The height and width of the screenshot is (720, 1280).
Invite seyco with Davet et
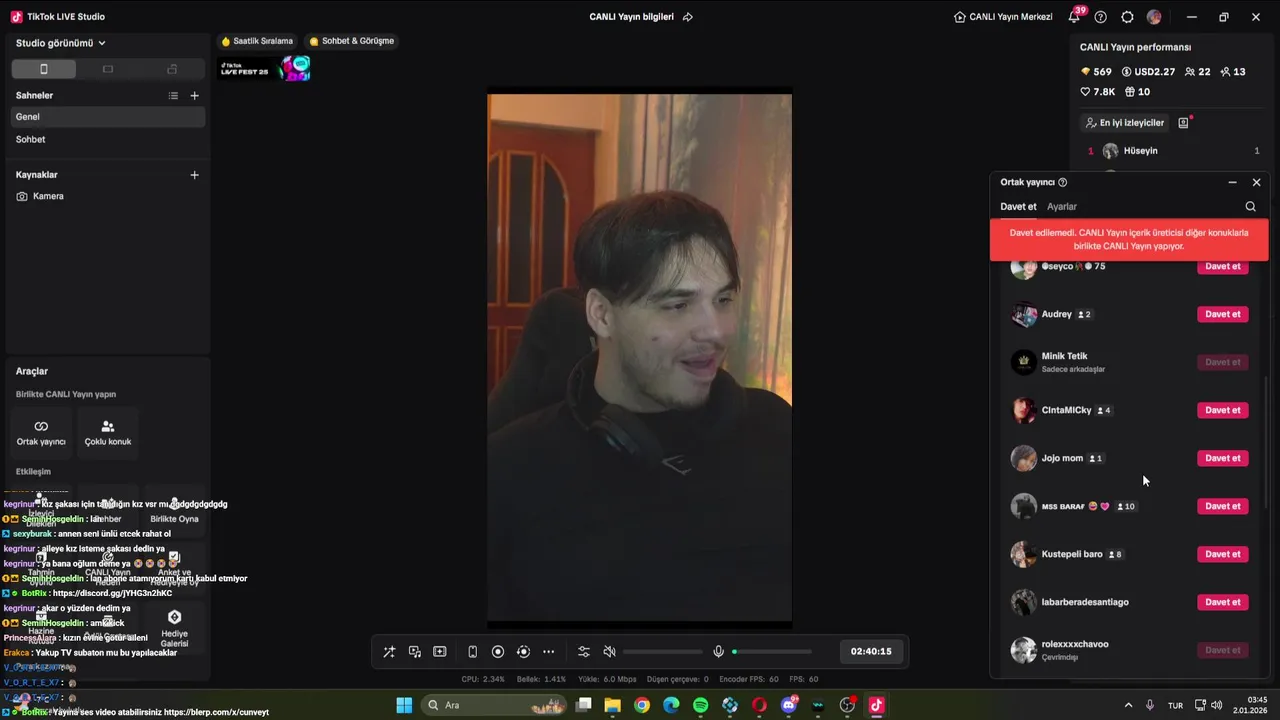coord(1222,266)
